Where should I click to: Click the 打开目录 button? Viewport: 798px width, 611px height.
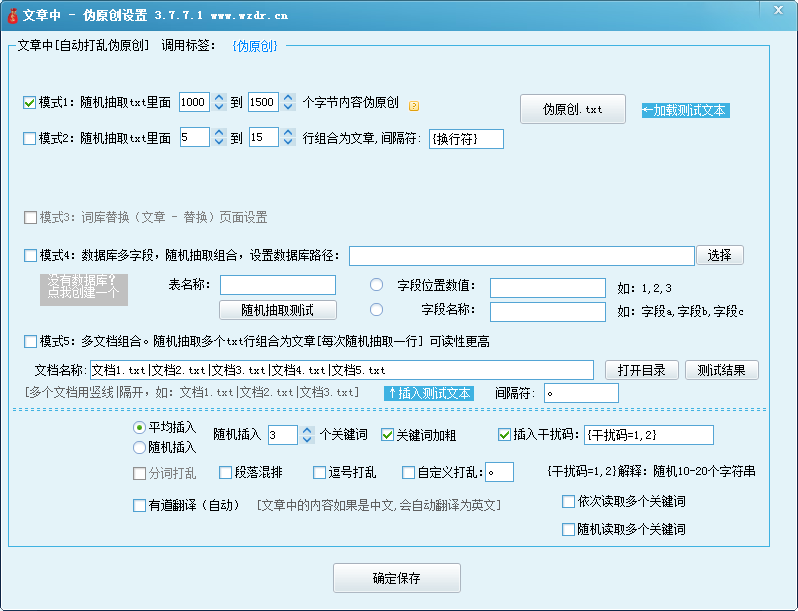click(x=641, y=370)
